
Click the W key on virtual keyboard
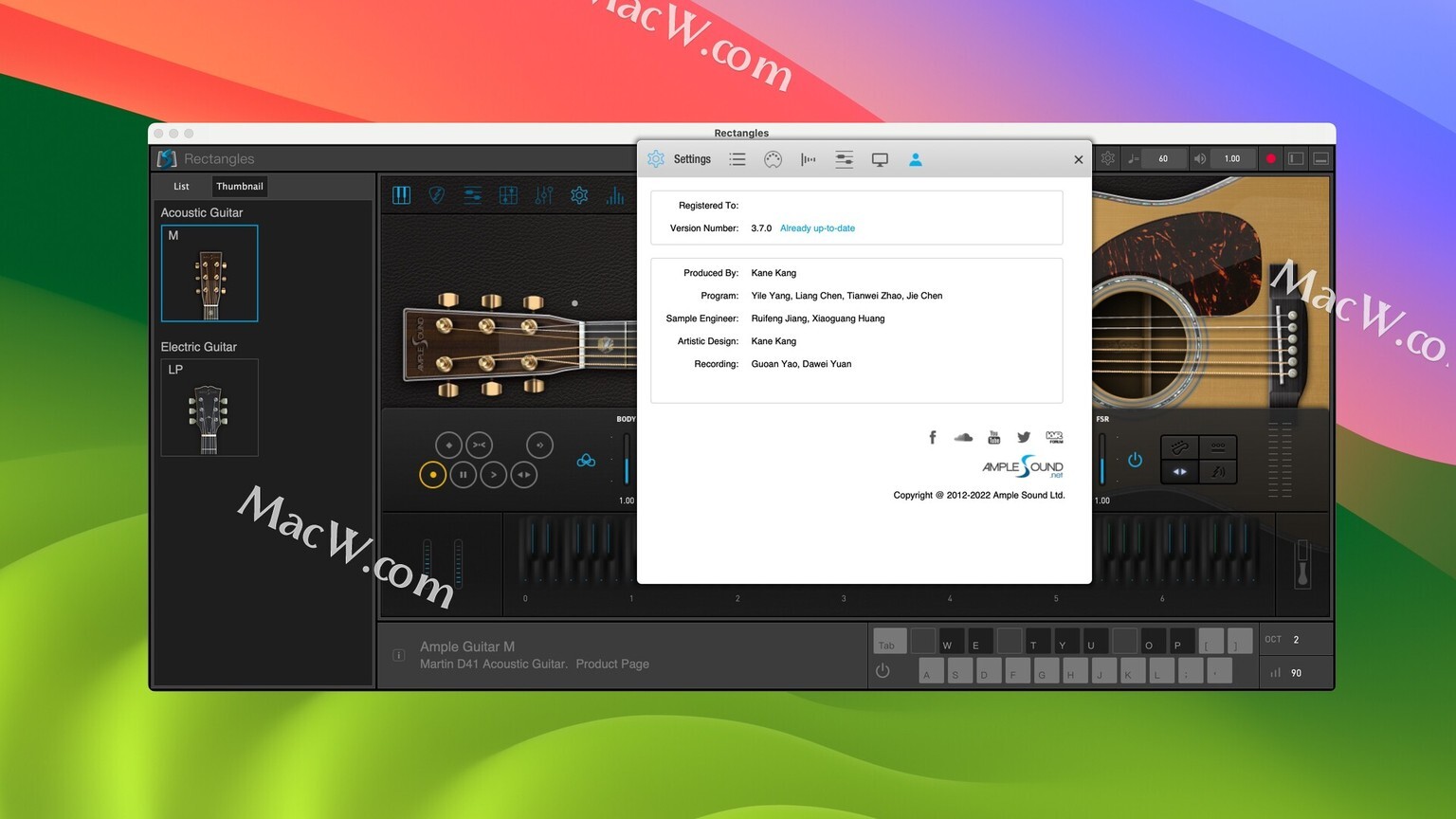click(952, 641)
